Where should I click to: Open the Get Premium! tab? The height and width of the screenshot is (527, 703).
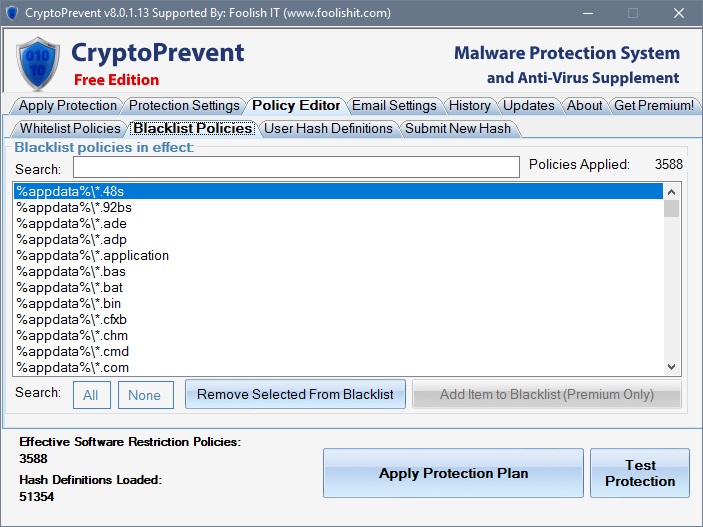pyautogui.click(x=654, y=105)
